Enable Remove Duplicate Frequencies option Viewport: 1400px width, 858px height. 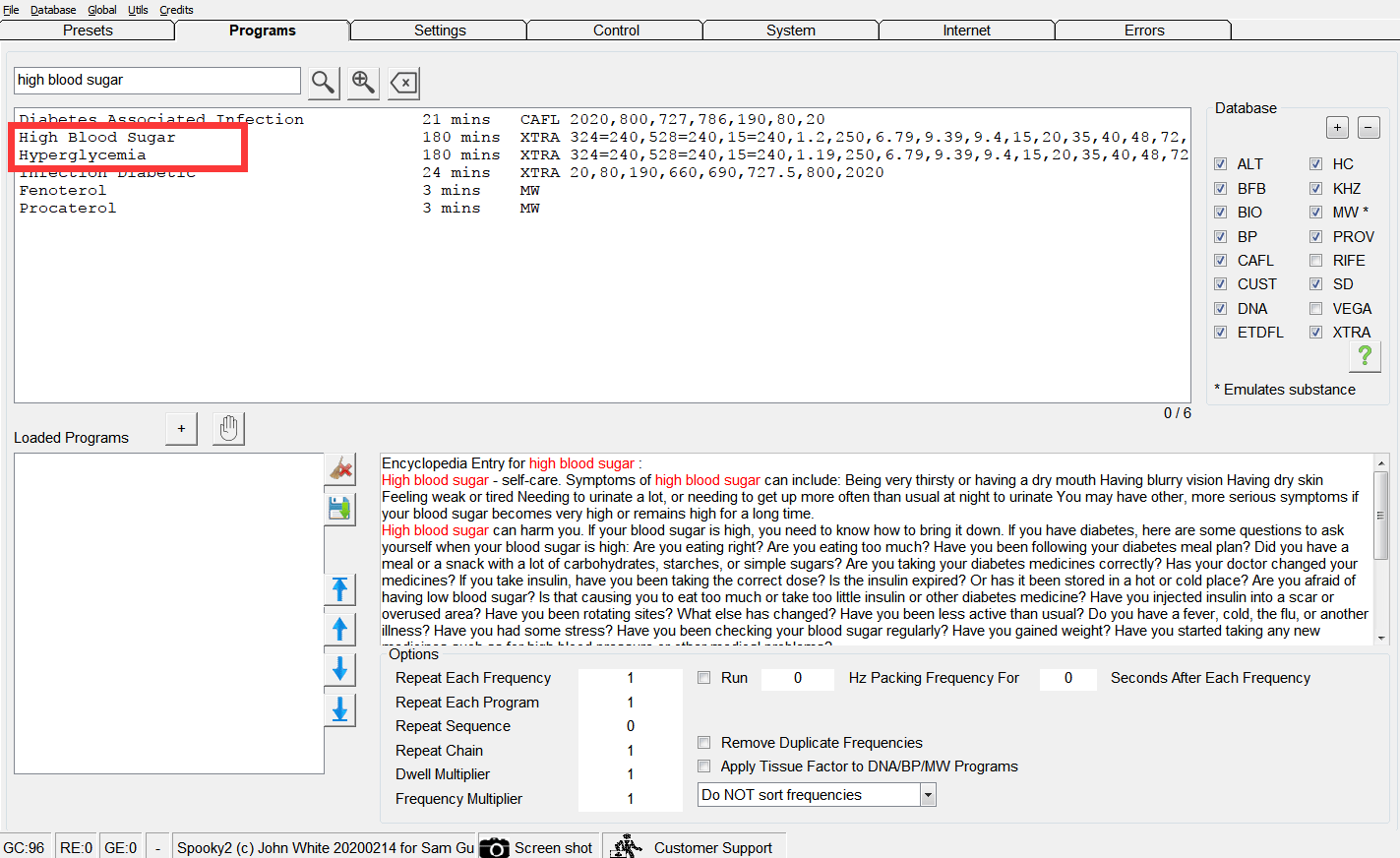click(704, 743)
